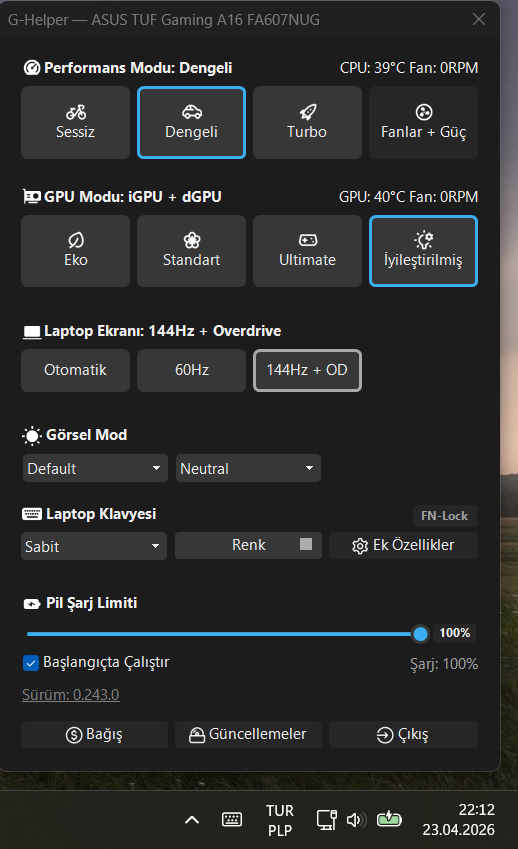This screenshot has width=518, height=849.
Task: Expand the Neutral color temperature dropdown
Action: tap(248, 468)
